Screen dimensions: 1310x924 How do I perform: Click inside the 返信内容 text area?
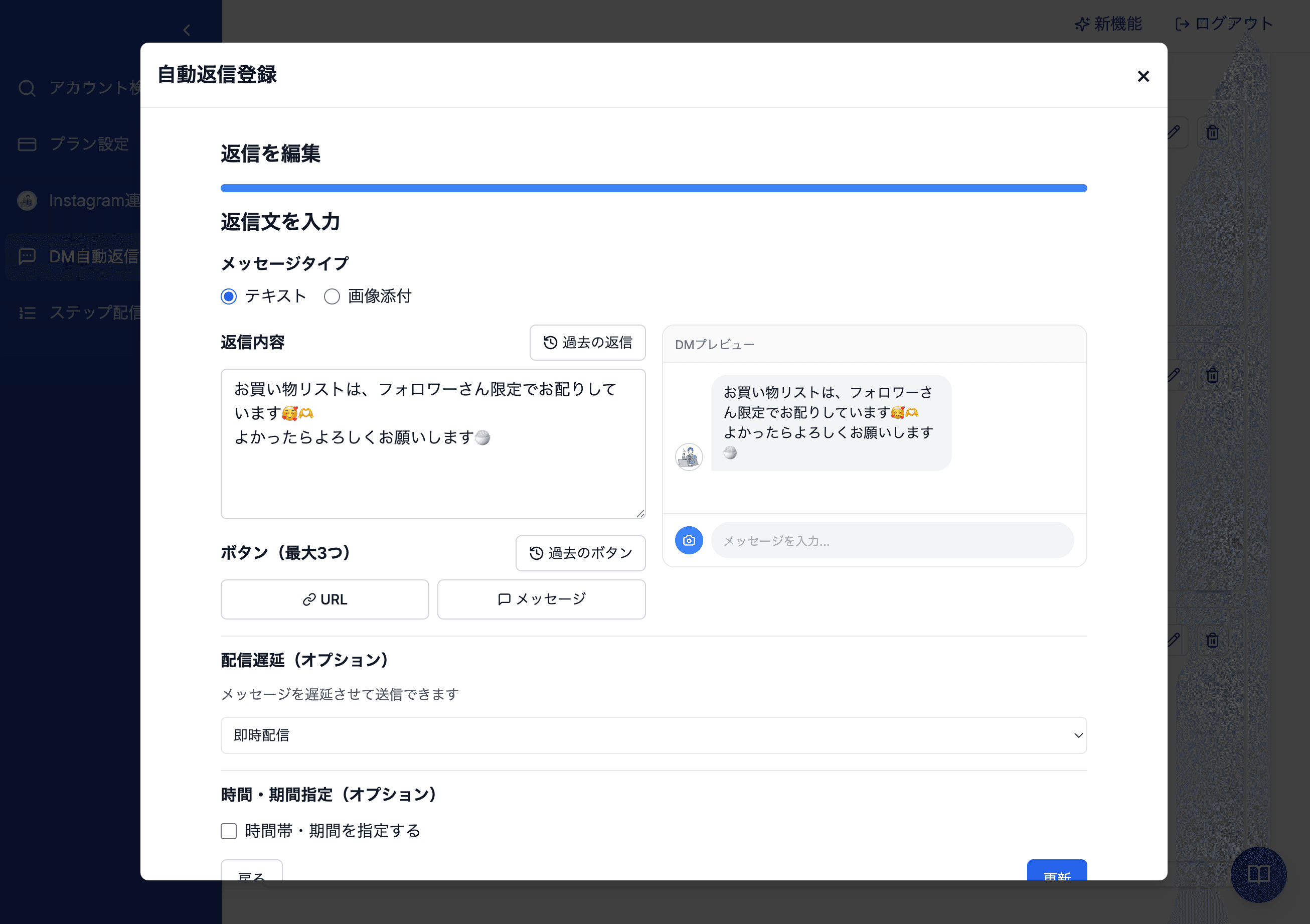click(433, 443)
